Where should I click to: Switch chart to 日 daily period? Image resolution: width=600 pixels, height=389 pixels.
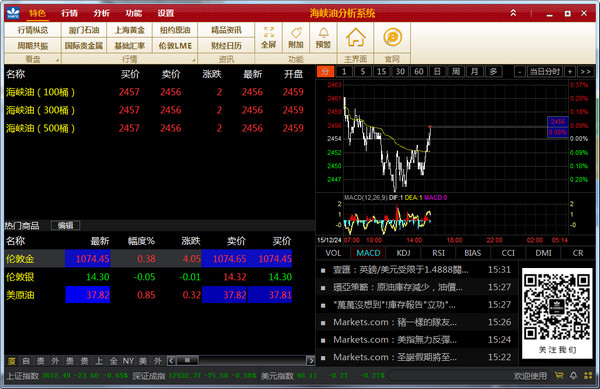[x=437, y=72]
